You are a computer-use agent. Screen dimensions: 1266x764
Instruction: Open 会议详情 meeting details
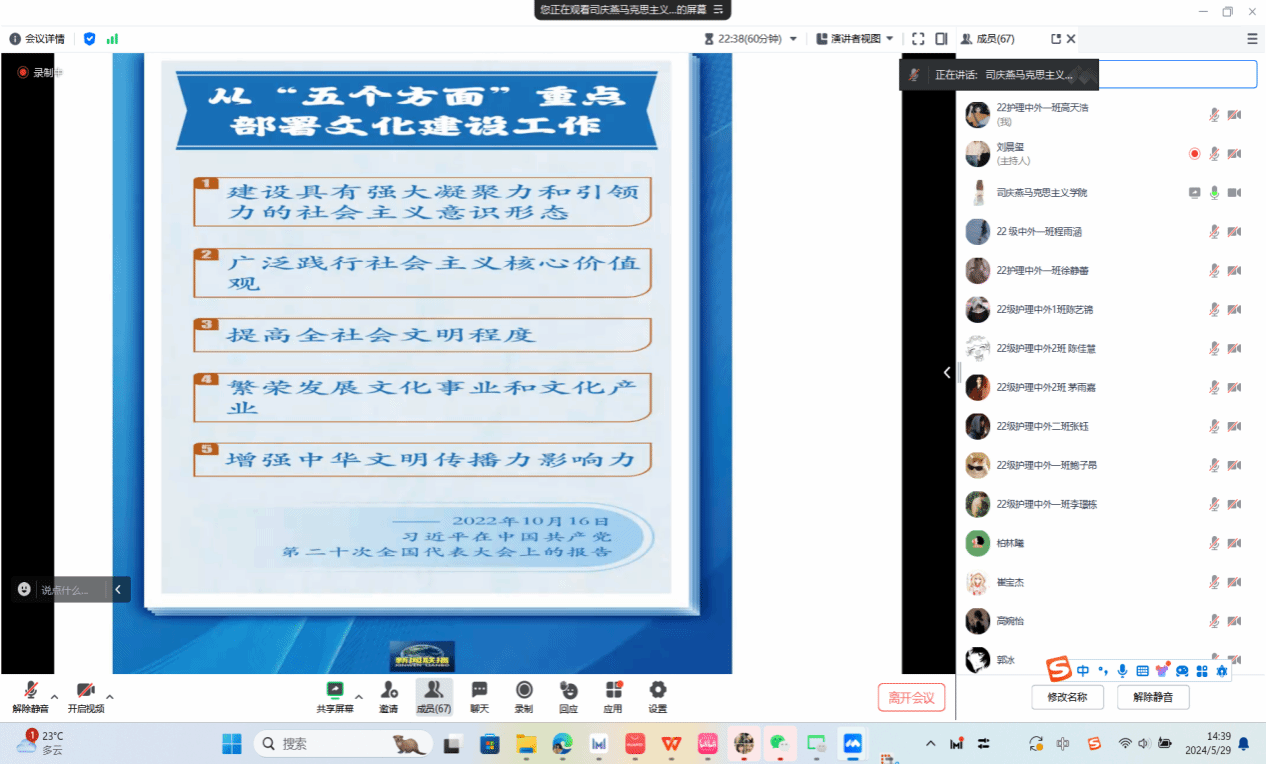(x=37, y=39)
